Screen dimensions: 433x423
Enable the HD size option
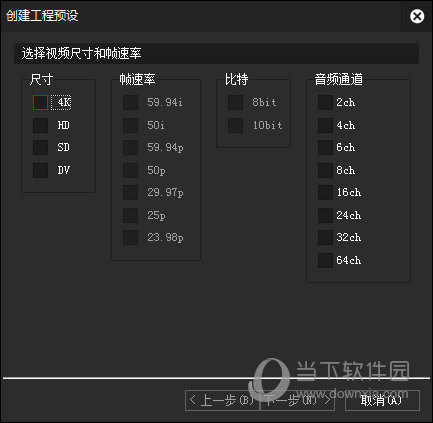pyautogui.click(x=40, y=125)
